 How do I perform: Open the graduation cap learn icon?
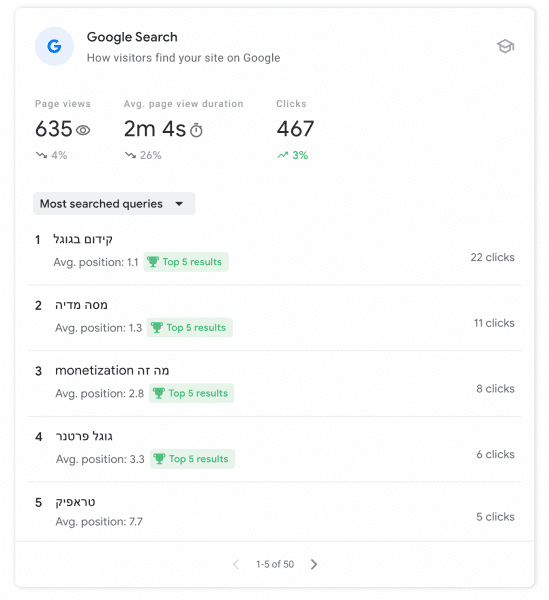point(505,46)
